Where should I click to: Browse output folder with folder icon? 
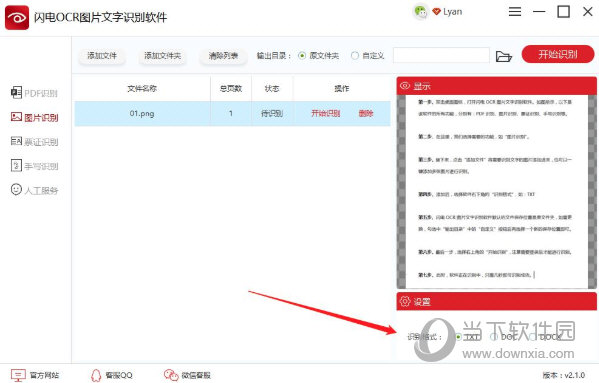click(x=503, y=56)
